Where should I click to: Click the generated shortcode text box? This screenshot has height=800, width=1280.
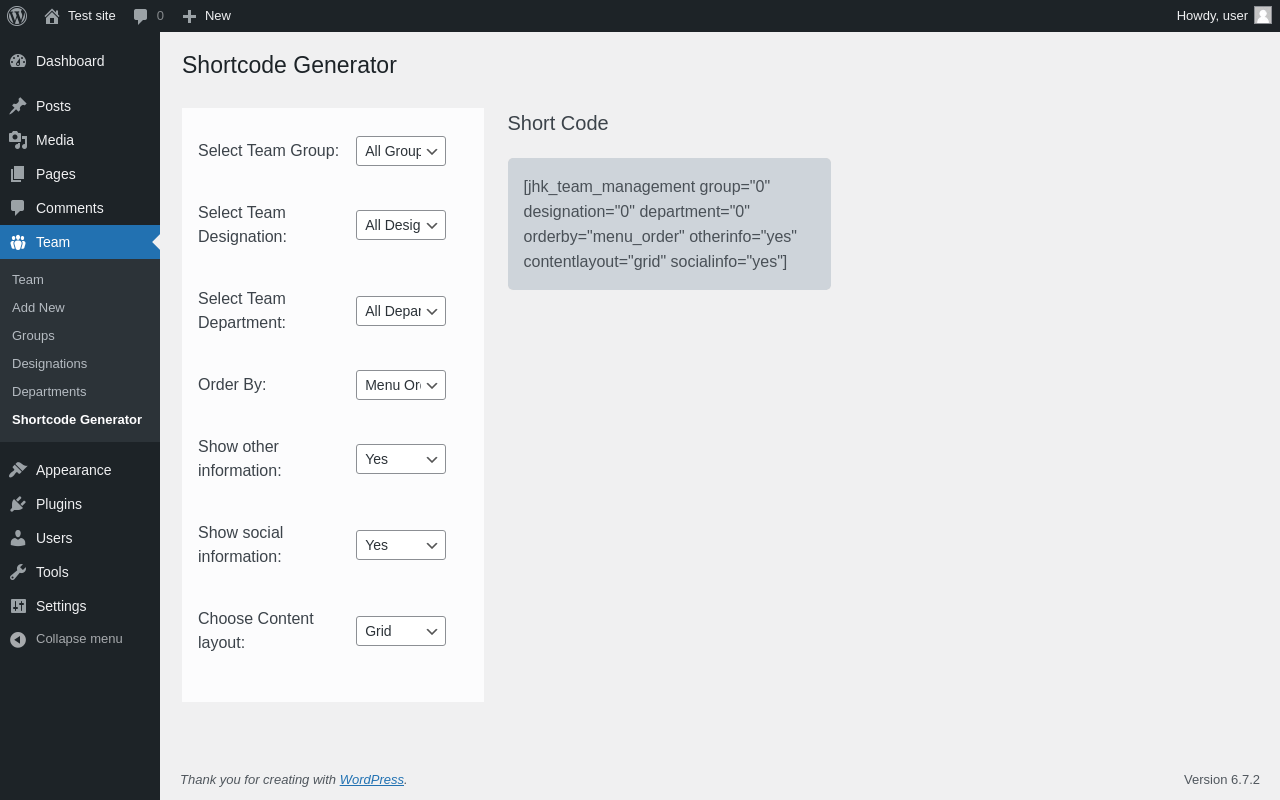coord(669,224)
